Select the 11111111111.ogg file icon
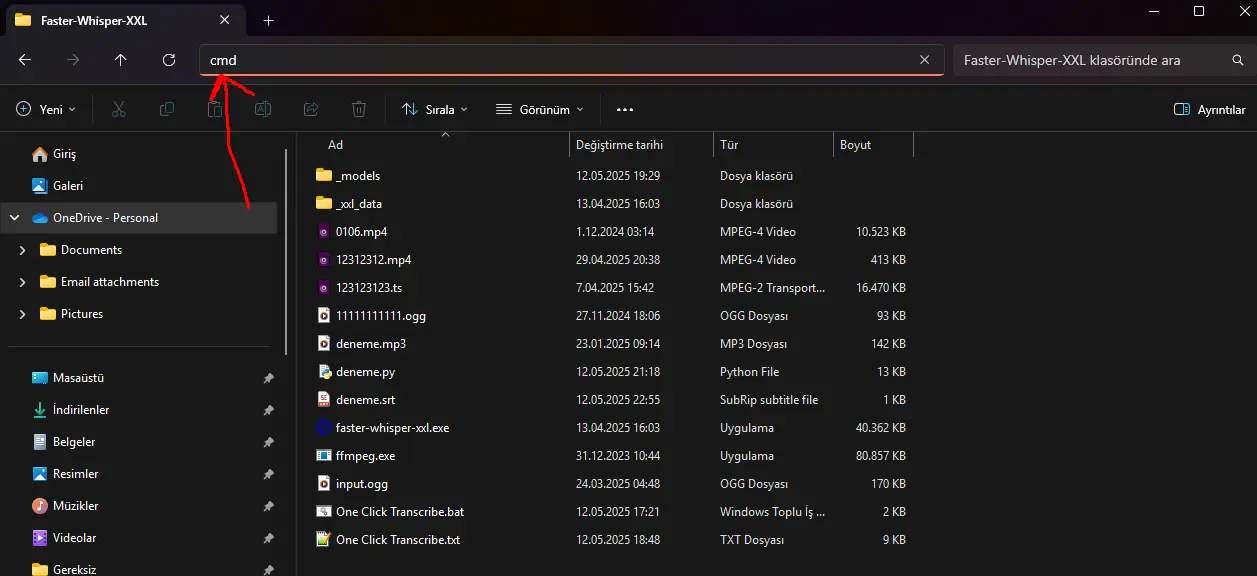1257x576 pixels. pos(323,315)
